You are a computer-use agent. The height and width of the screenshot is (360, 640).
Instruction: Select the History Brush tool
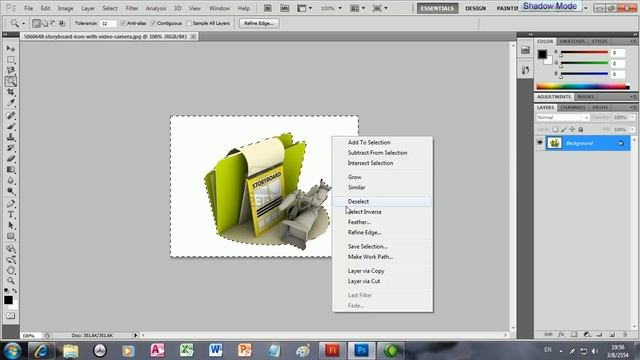(11, 148)
